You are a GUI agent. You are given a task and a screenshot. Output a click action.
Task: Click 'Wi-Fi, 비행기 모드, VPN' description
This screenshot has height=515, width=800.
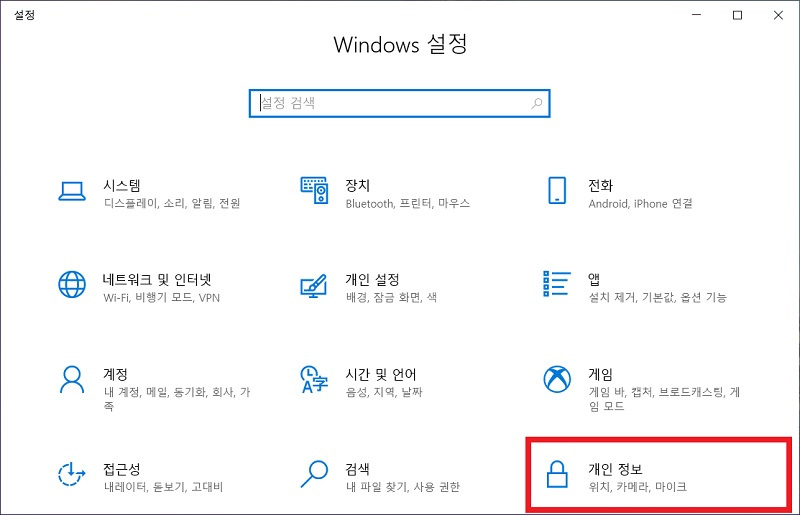coord(161,298)
